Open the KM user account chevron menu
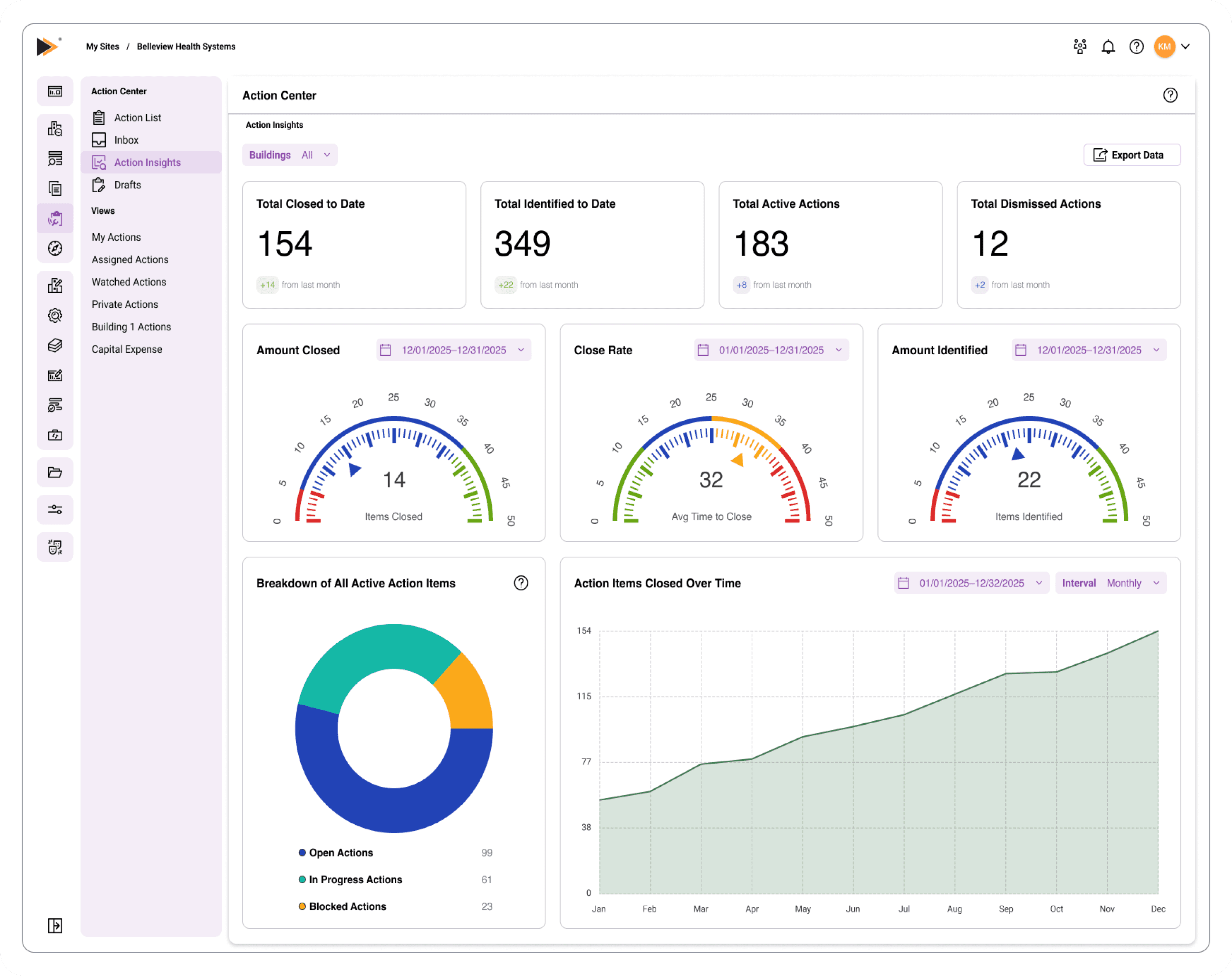 coord(1185,47)
